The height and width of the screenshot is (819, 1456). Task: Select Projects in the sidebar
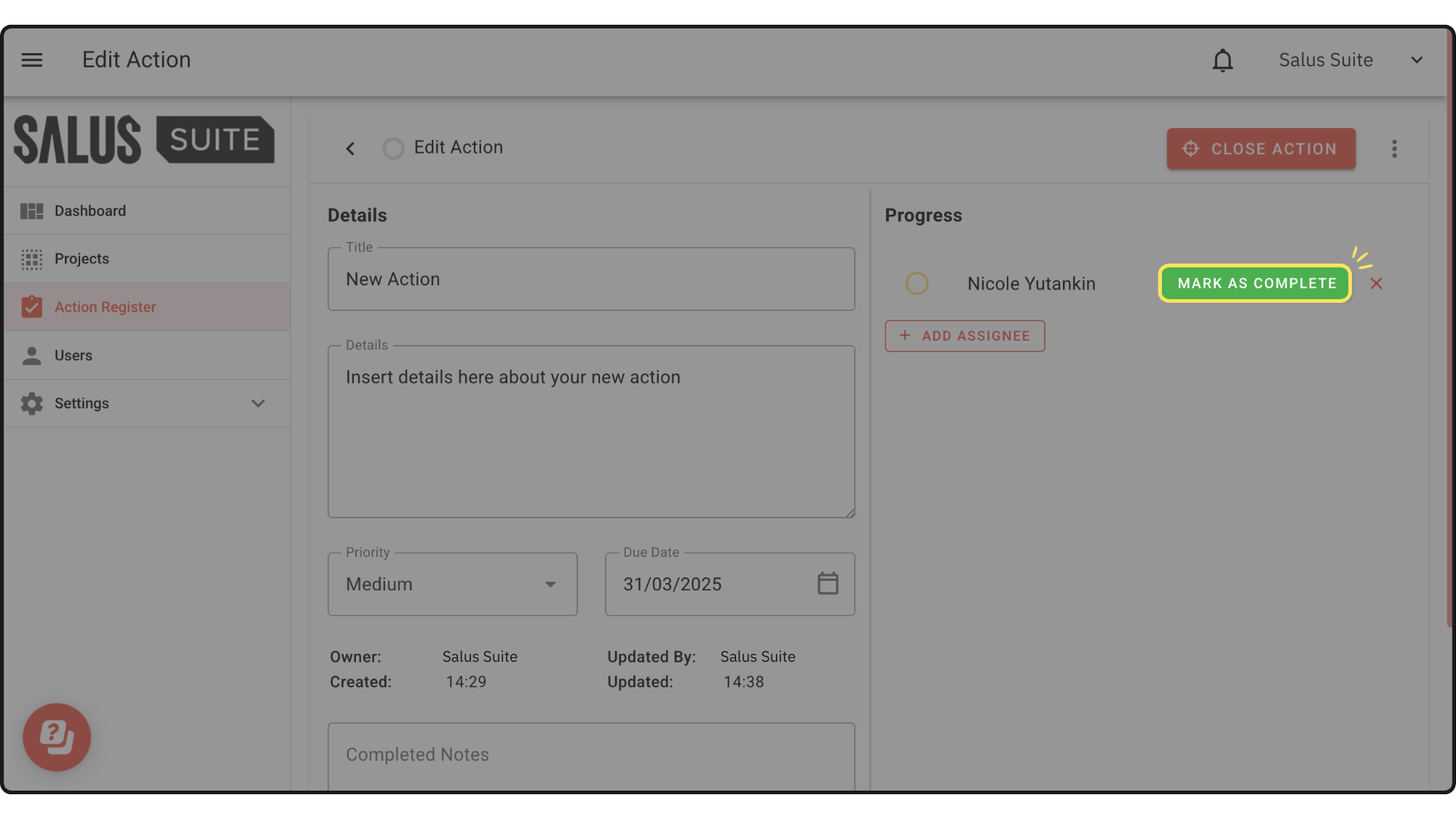coord(82,259)
